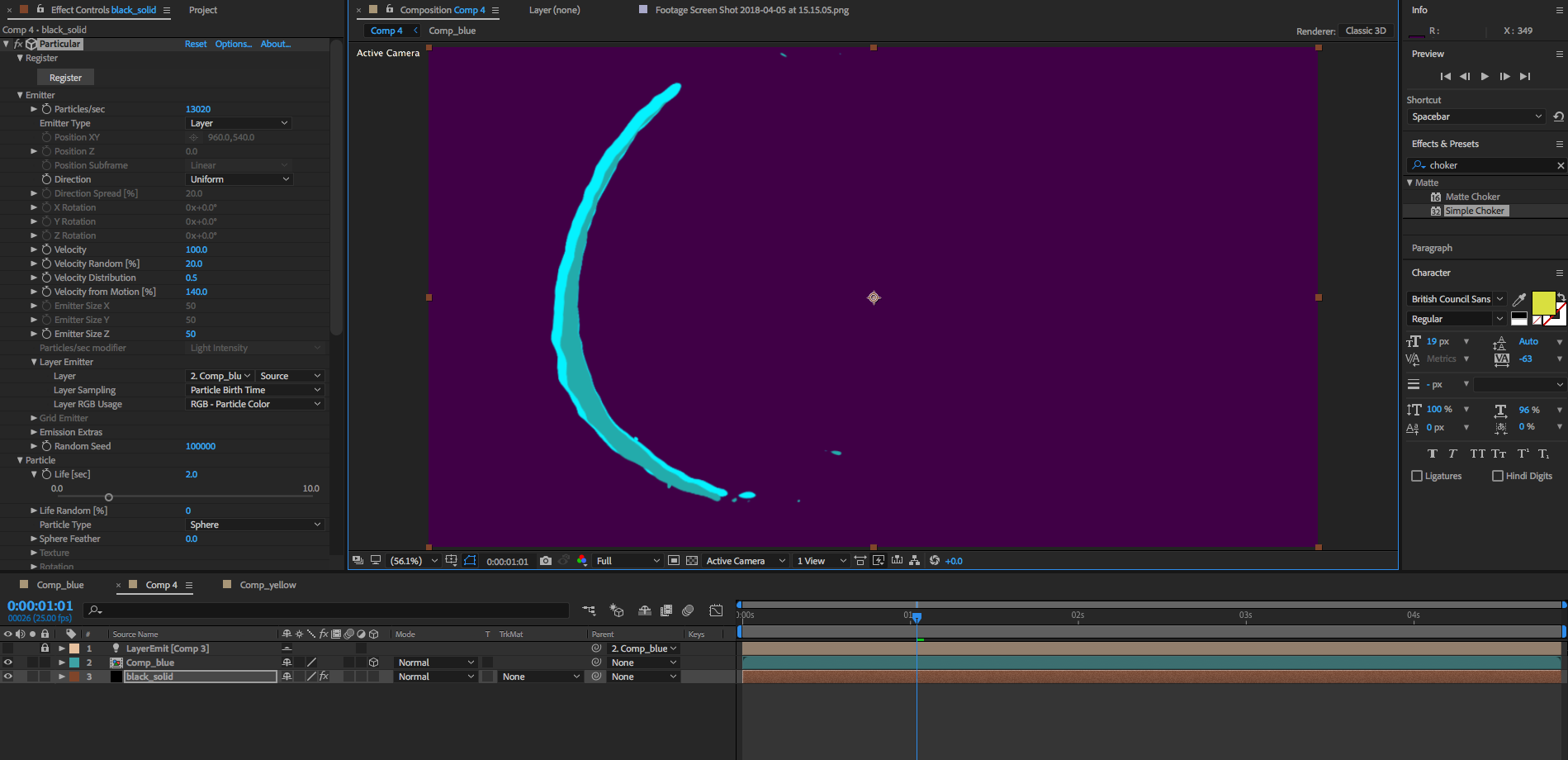Unlock the LayerEmit [Comp 3] layer
Image resolution: width=1568 pixels, height=760 pixels.
click(x=45, y=648)
